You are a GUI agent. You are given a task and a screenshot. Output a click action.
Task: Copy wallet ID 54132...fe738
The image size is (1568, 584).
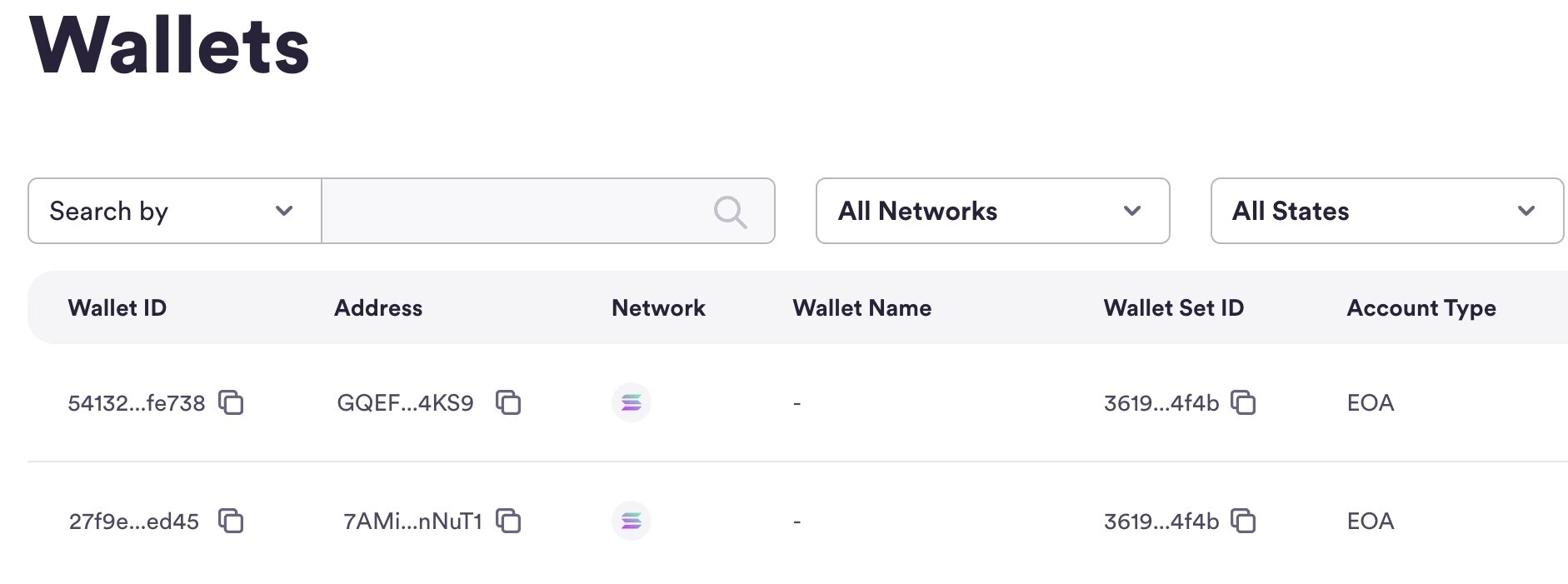pos(231,402)
